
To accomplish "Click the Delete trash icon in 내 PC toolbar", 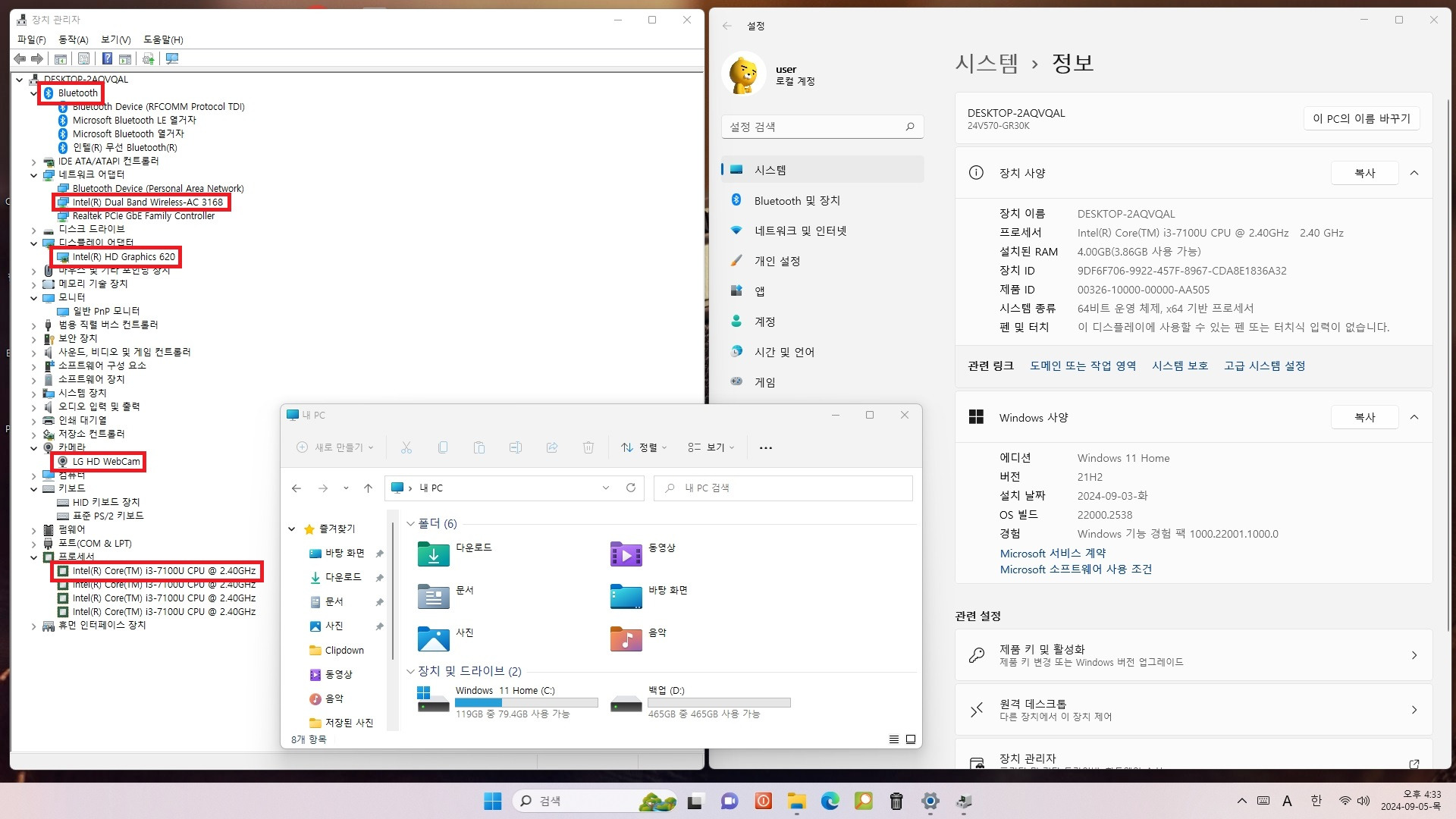I will [588, 447].
